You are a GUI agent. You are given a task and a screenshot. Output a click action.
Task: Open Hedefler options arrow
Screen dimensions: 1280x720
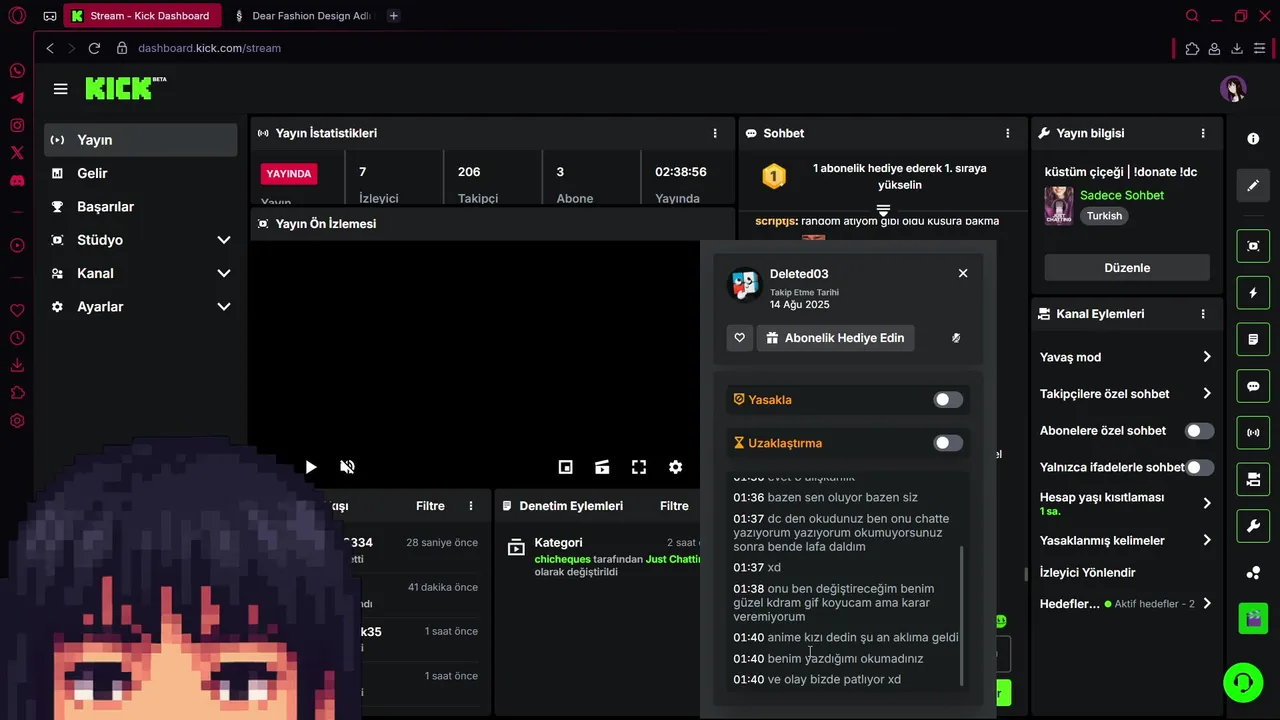[x=1207, y=604]
